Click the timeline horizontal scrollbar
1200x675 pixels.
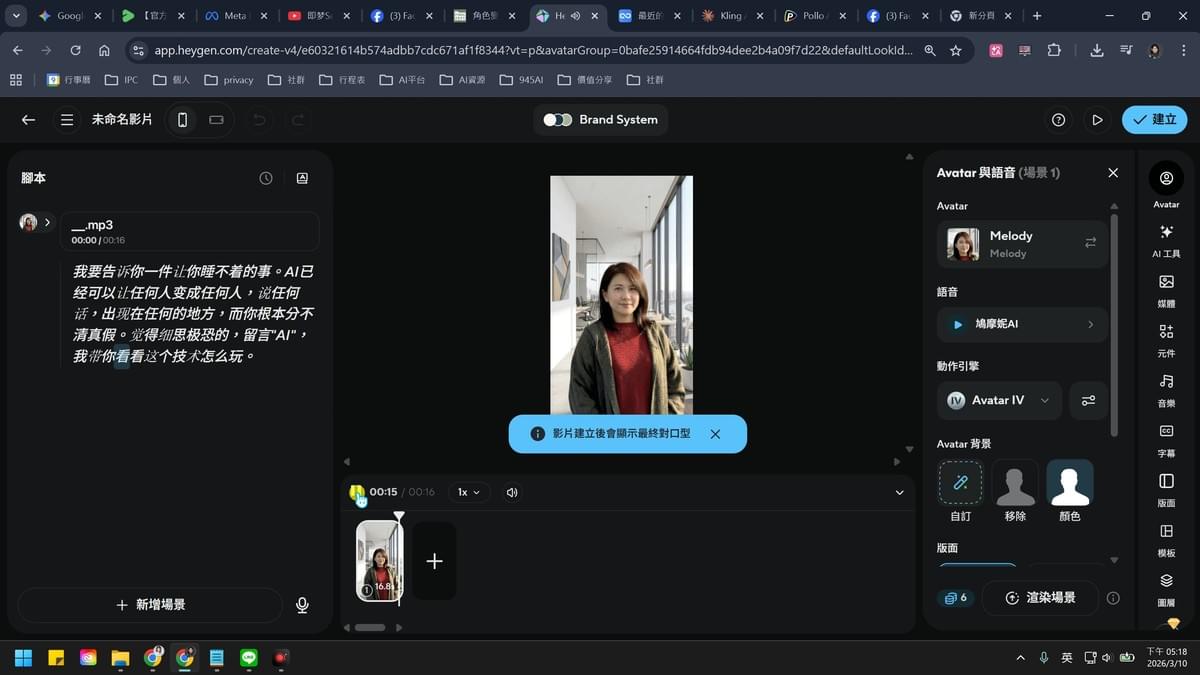click(x=370, y=628)
